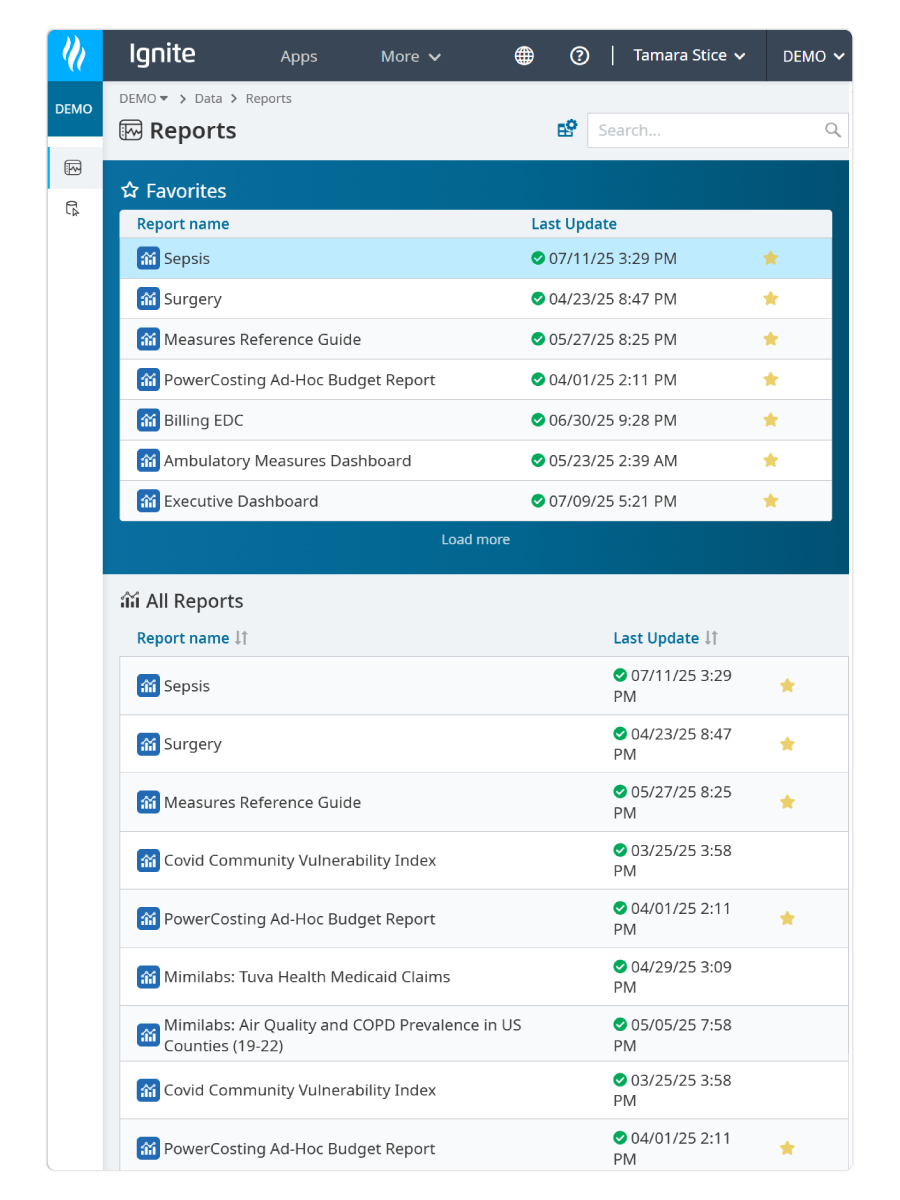Open Billing EDC report

coord(203,420)
